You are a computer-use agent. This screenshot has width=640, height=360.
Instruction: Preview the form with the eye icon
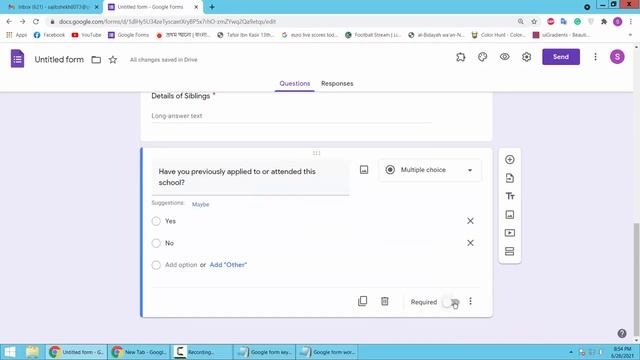coord(504,57)
